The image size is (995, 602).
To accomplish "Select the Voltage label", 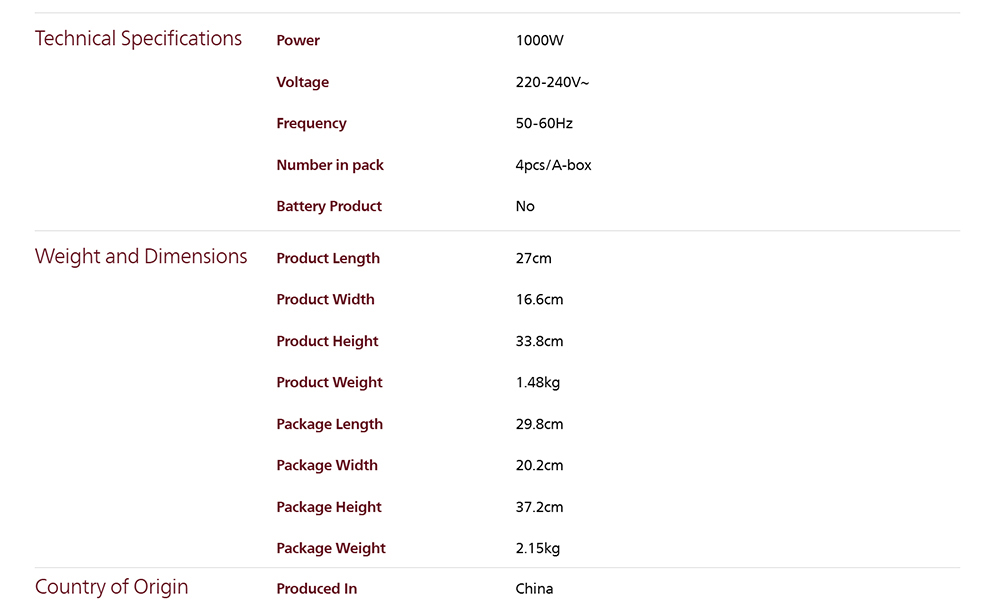I will [302, 82].
